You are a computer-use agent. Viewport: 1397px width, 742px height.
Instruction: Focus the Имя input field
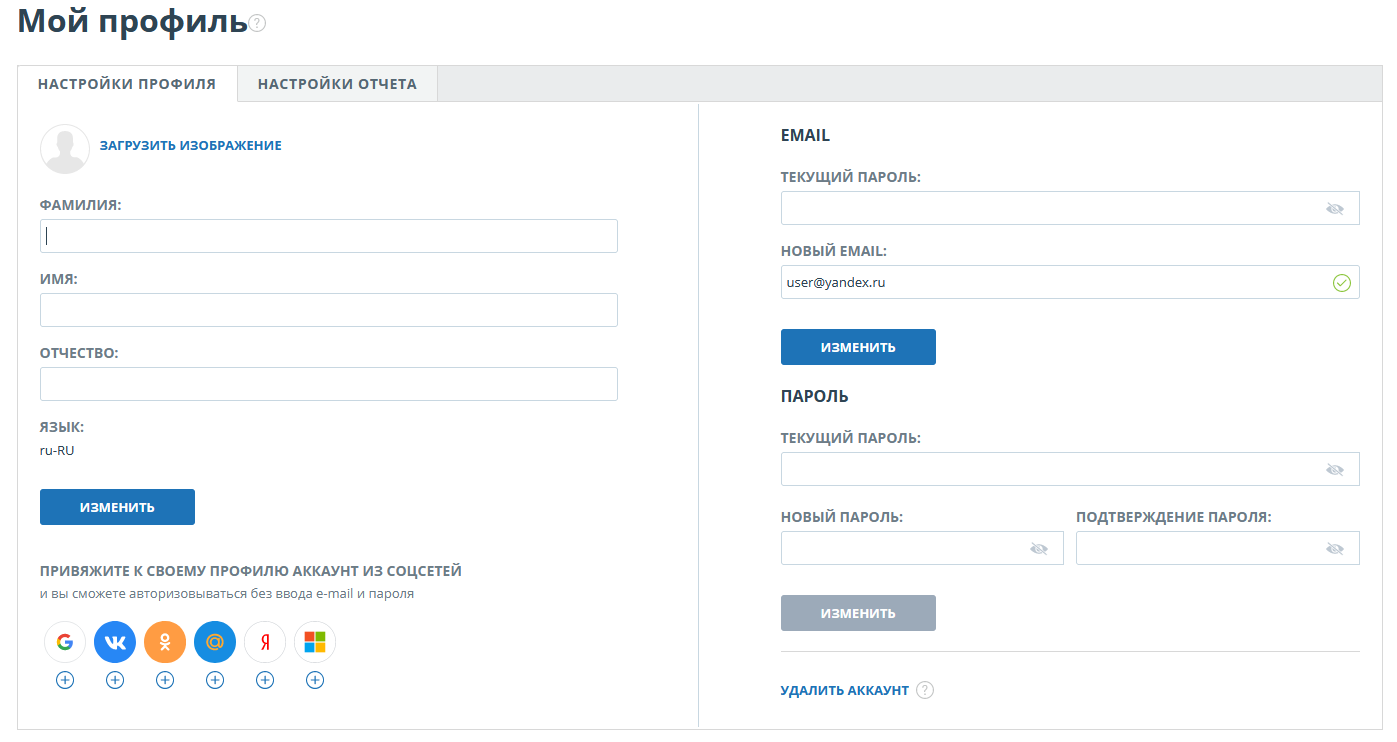[x=328, y=310]
